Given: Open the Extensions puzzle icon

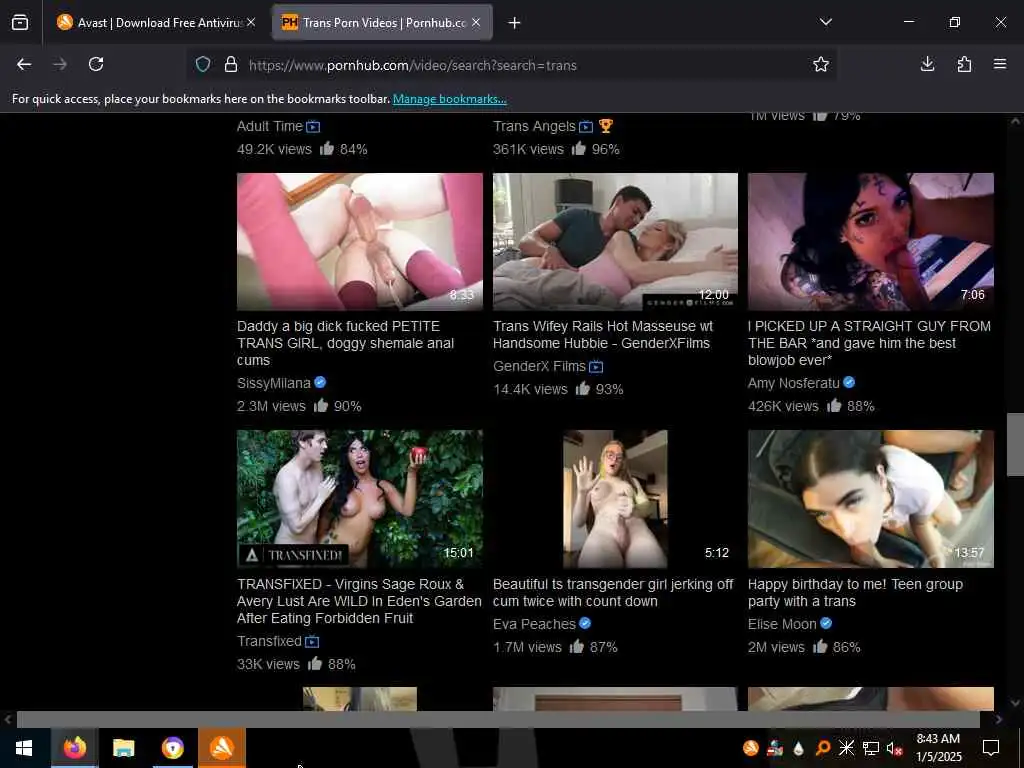Looking at the screenshot, I should 964,64.
